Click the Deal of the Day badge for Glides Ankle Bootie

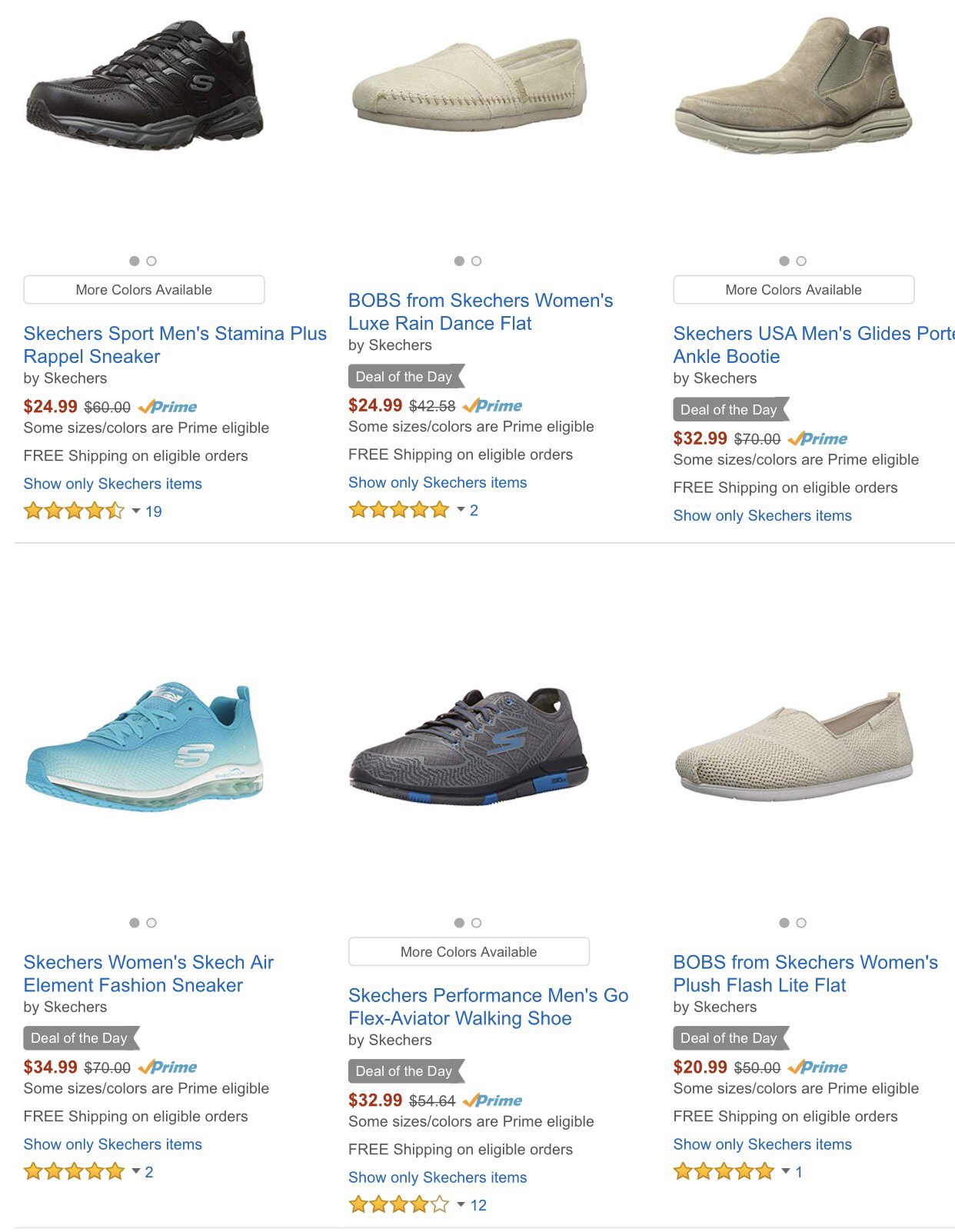coord(730,410)
